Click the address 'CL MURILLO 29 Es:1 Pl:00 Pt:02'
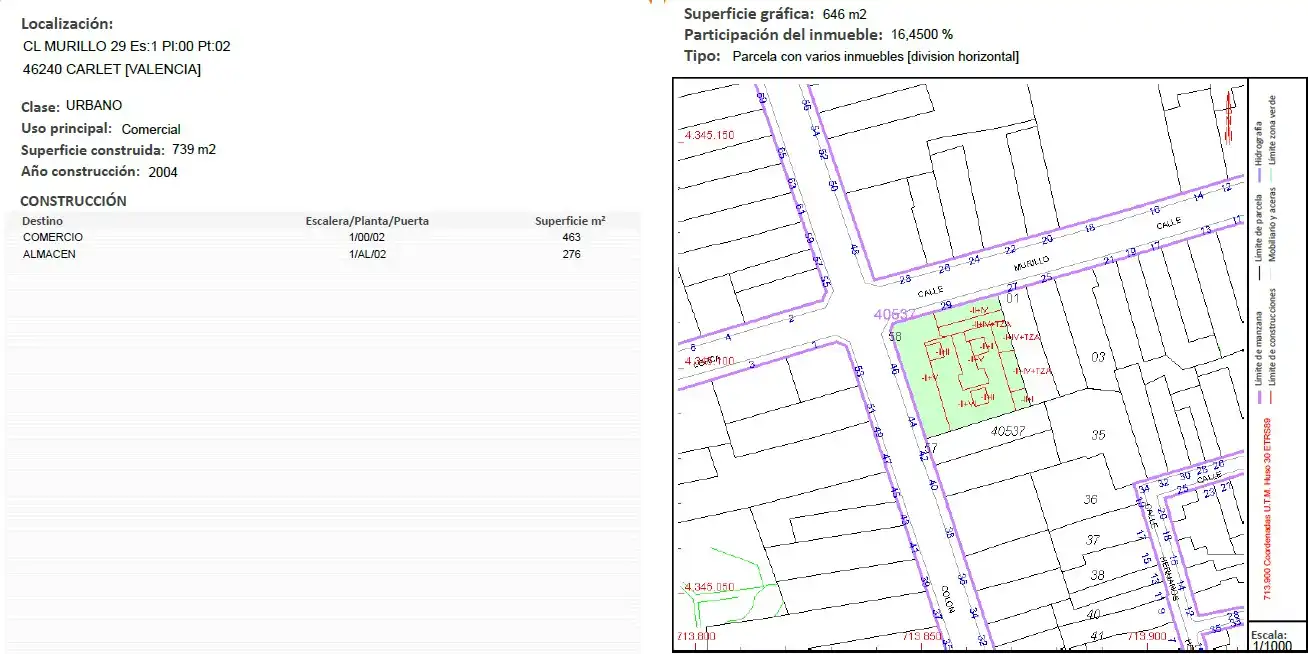 [x=127, y=46]
